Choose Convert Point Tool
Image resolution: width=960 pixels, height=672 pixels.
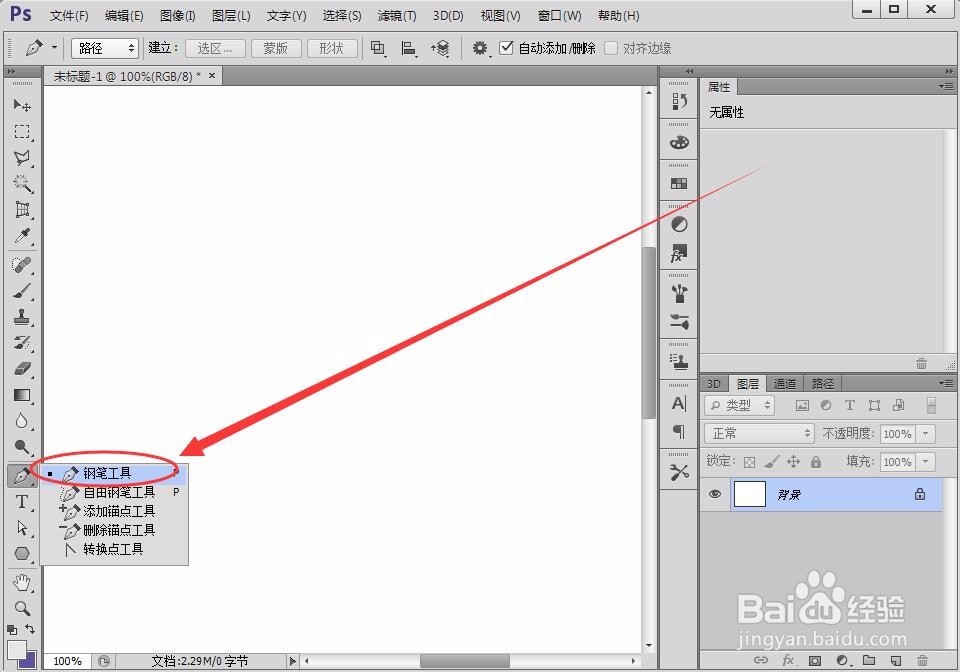(x=114, y=549)
